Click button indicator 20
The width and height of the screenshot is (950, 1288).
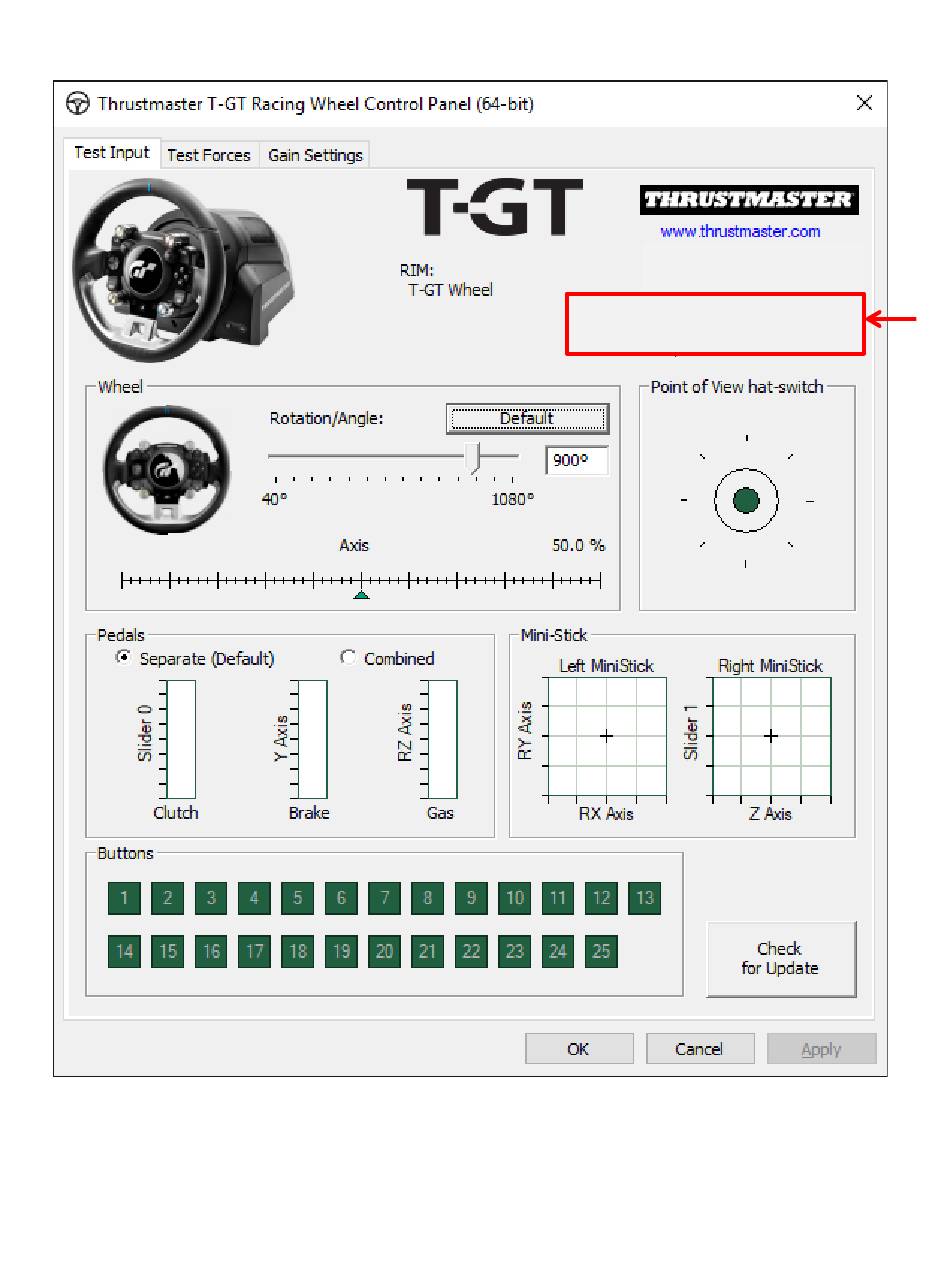point(384,951)
